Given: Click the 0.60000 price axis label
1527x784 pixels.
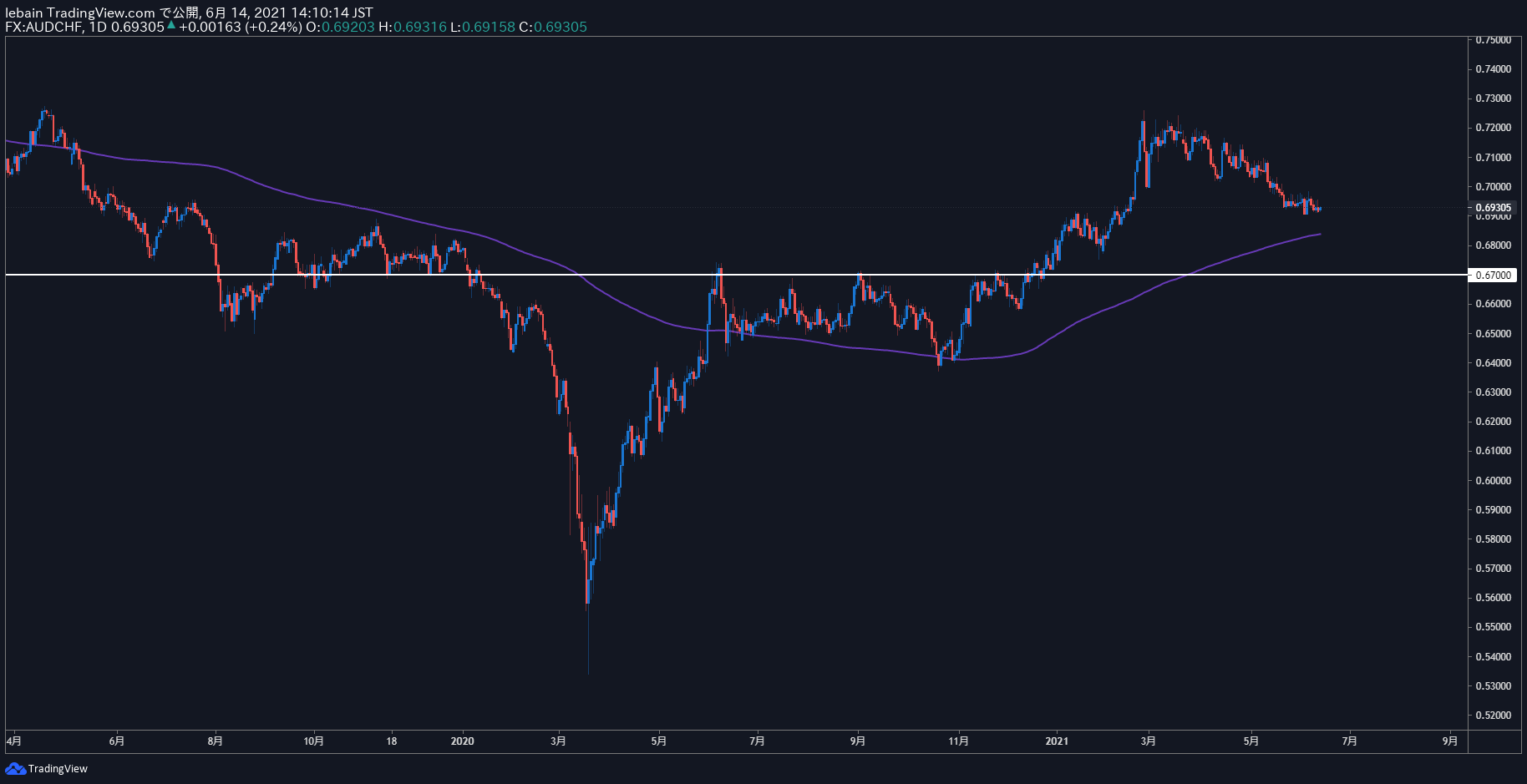Looking at the screenshot, I should [x=1493, y=481].
